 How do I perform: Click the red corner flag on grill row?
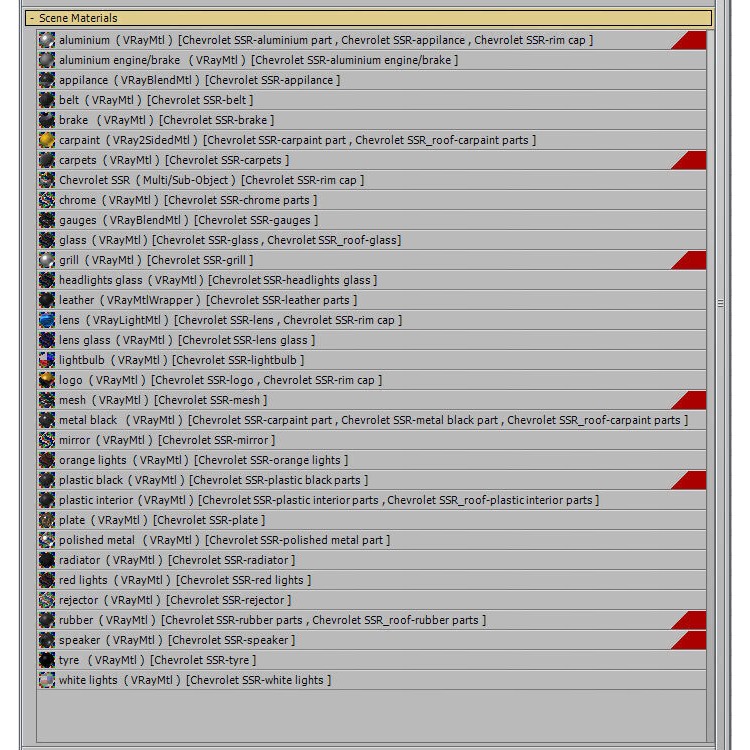[x=692, y=261]
